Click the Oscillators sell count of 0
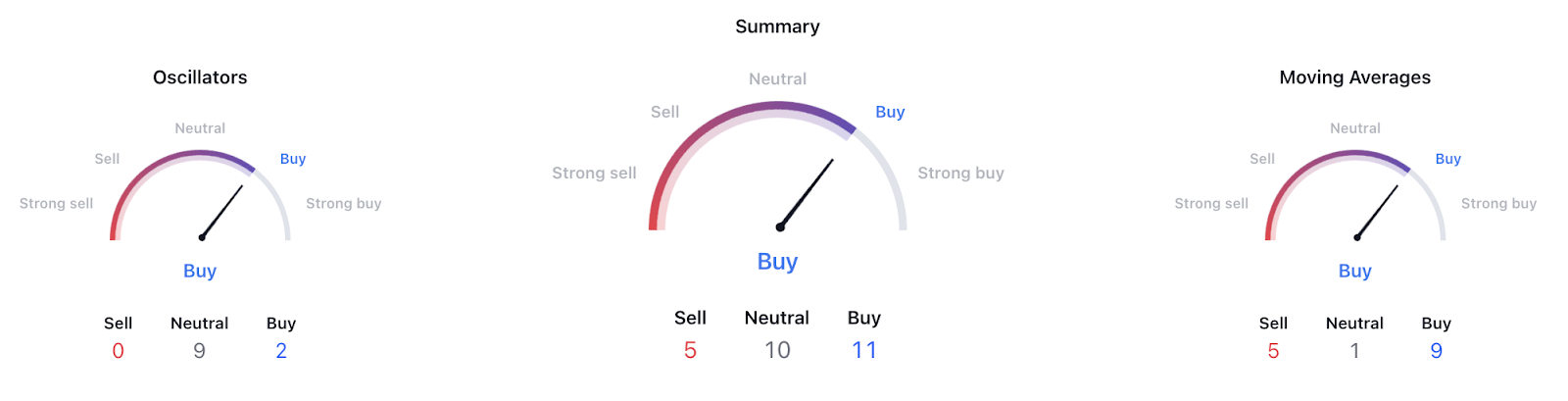Screen dimensions: 1568x401 coord(118,351)
